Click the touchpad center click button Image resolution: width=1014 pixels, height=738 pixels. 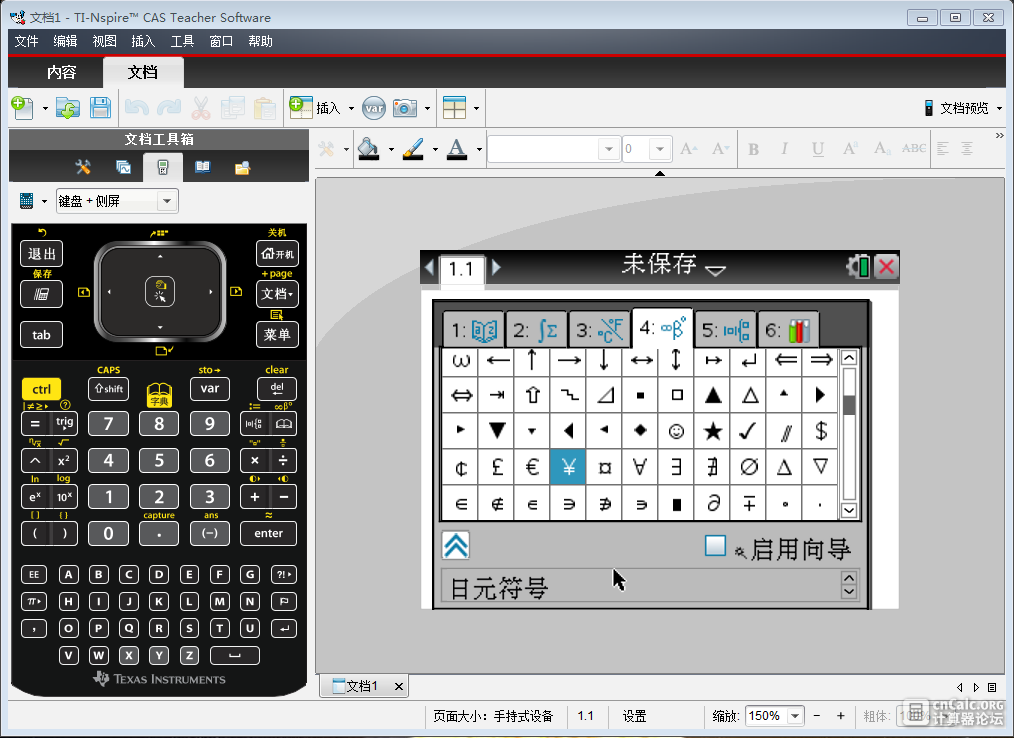(x=160, y=292)
